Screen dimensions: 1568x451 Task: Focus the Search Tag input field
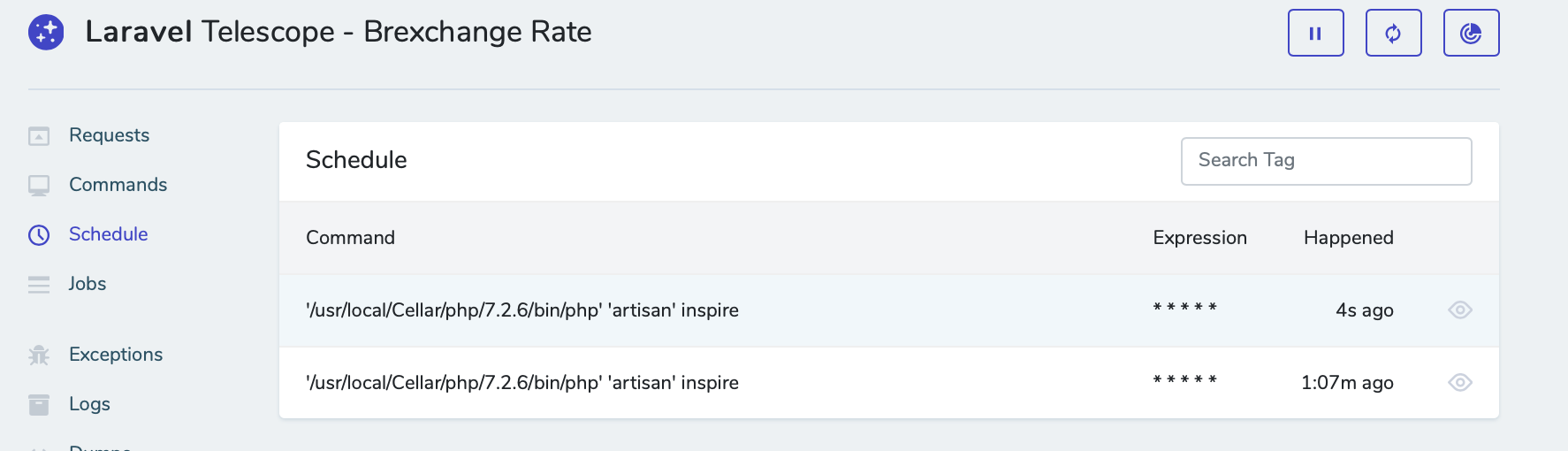pyautogui.click(x=1326, y=161)
